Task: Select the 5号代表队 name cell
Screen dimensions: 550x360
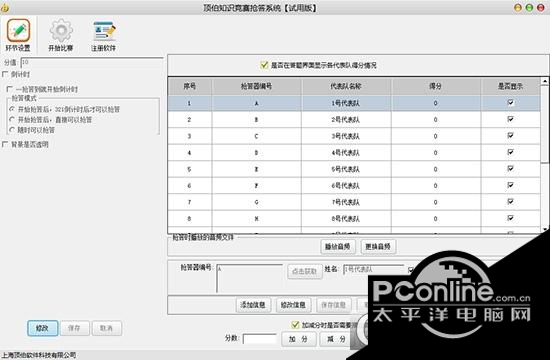Action: click(346, 169)
